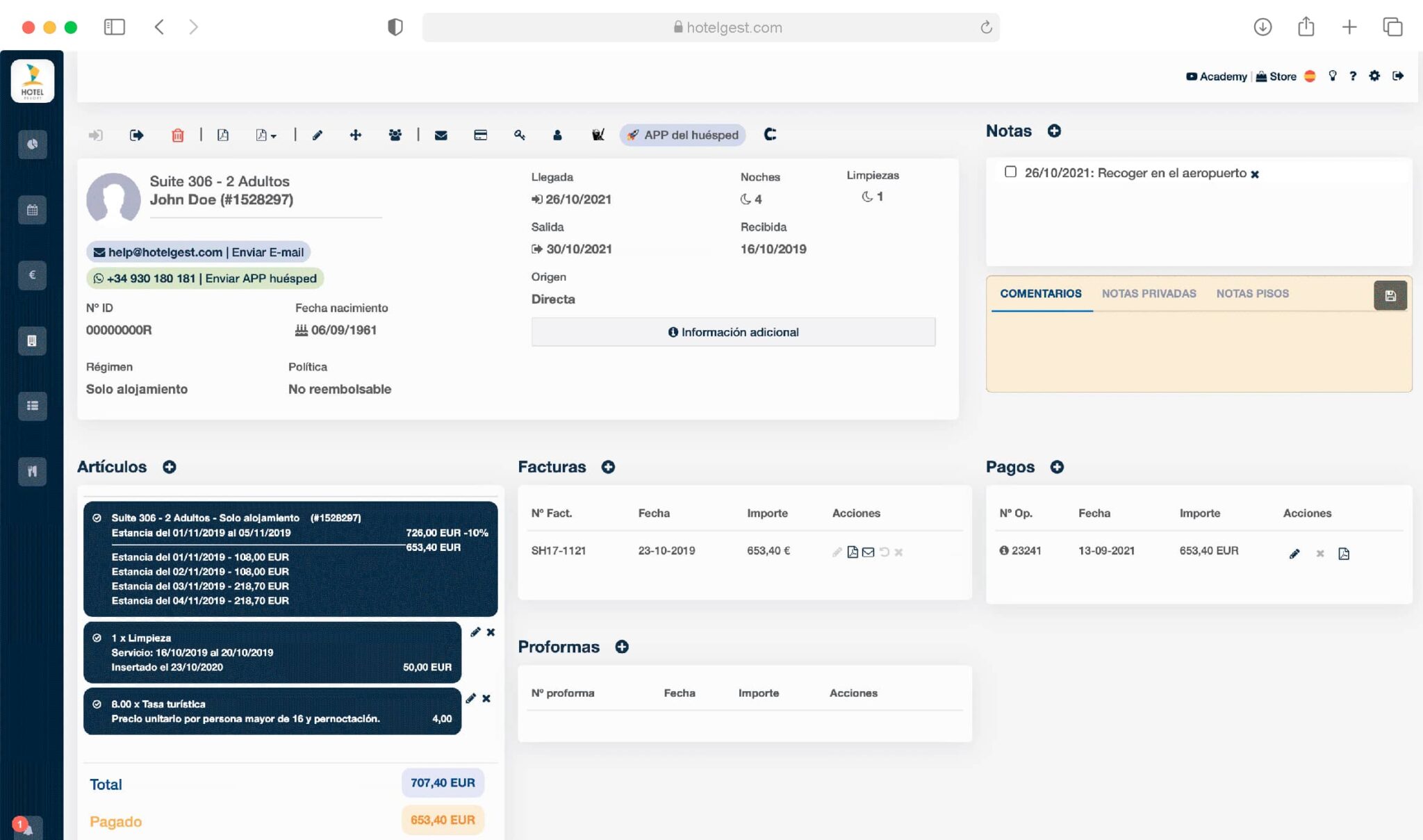Tick the 'Recoger en el aeropuerto' note checkbox
1423x840 pixels.
pyautogui.click(x=1010, y=172)
